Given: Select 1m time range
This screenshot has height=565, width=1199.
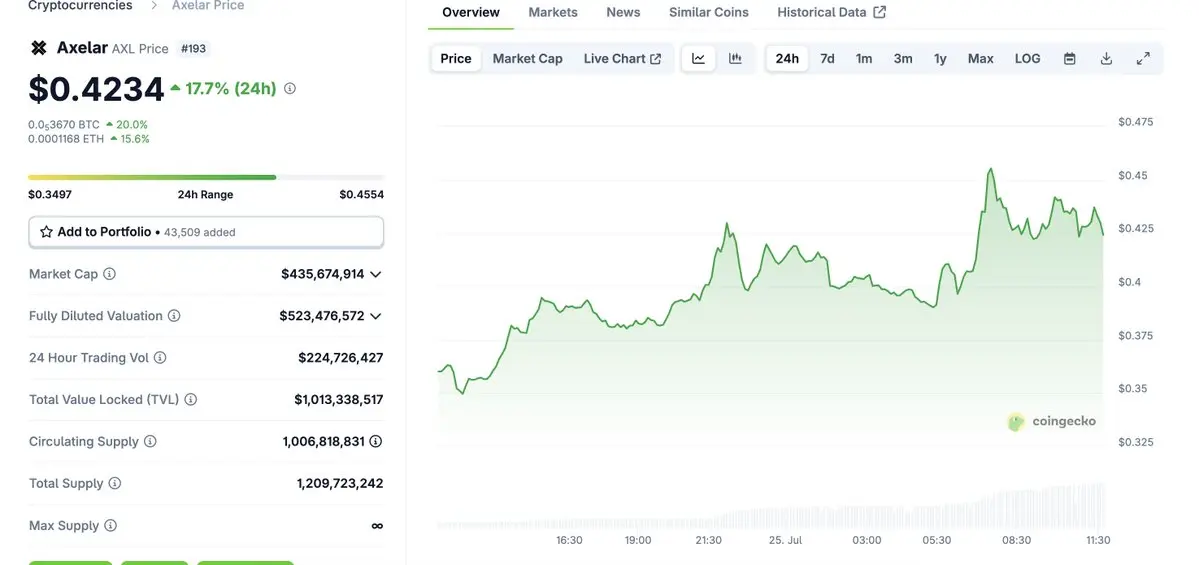Looking at the screenshot, I should click(864, 59).
